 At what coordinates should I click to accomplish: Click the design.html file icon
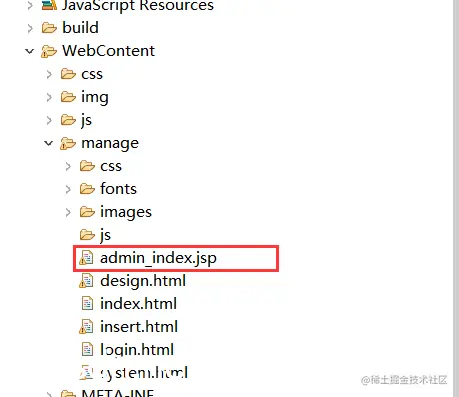(x=86, y=281)
